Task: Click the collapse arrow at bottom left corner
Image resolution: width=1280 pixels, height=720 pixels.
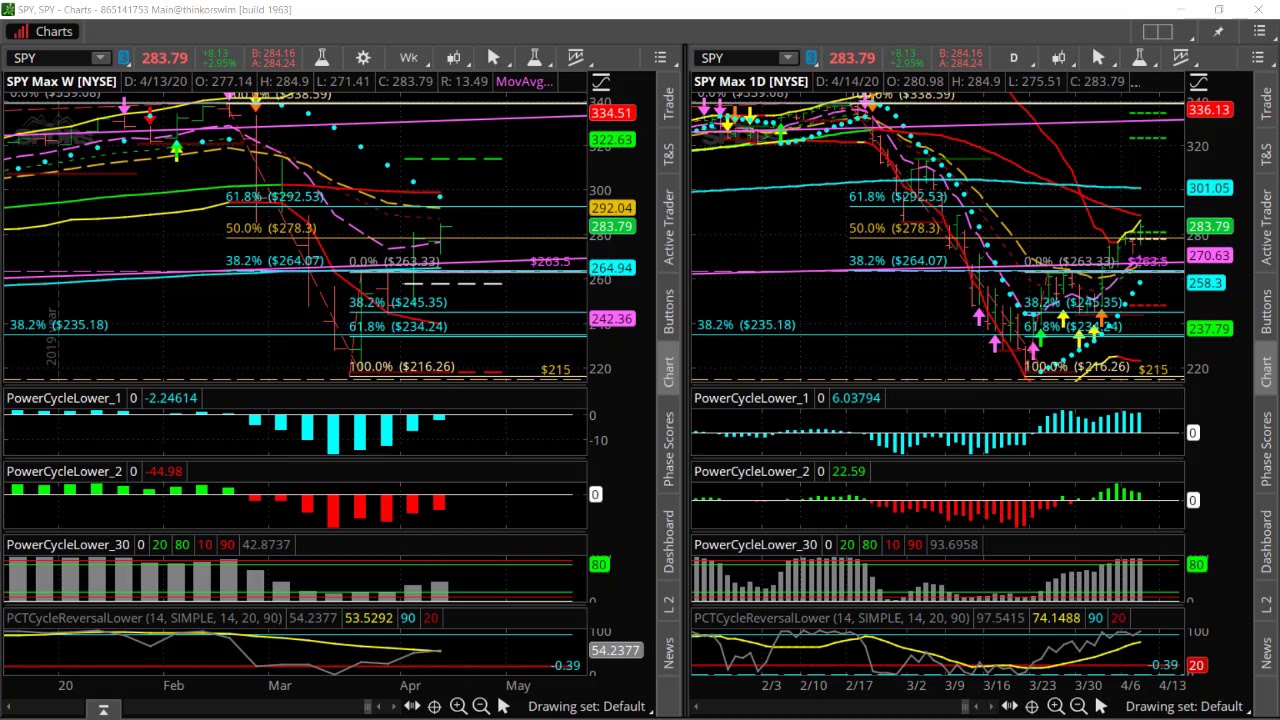Action: (x=103, y=709)
